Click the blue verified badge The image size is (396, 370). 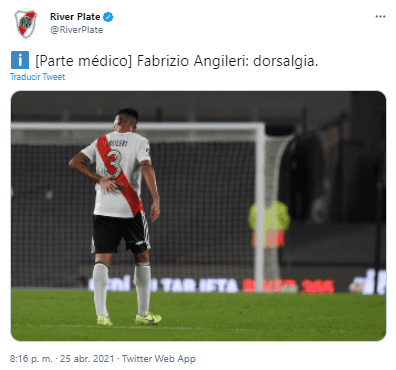[108, 17]
